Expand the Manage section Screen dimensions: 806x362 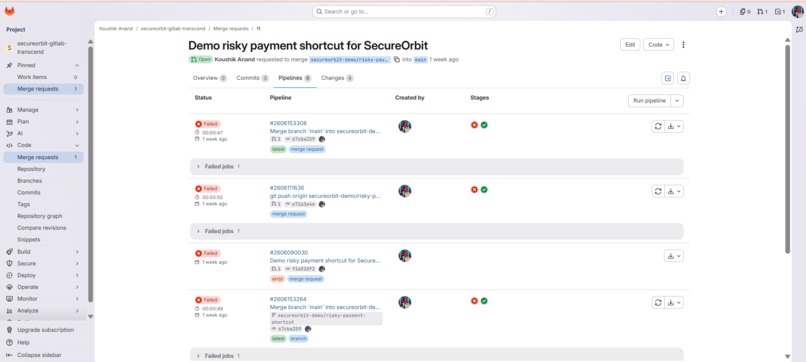point(43,110)
